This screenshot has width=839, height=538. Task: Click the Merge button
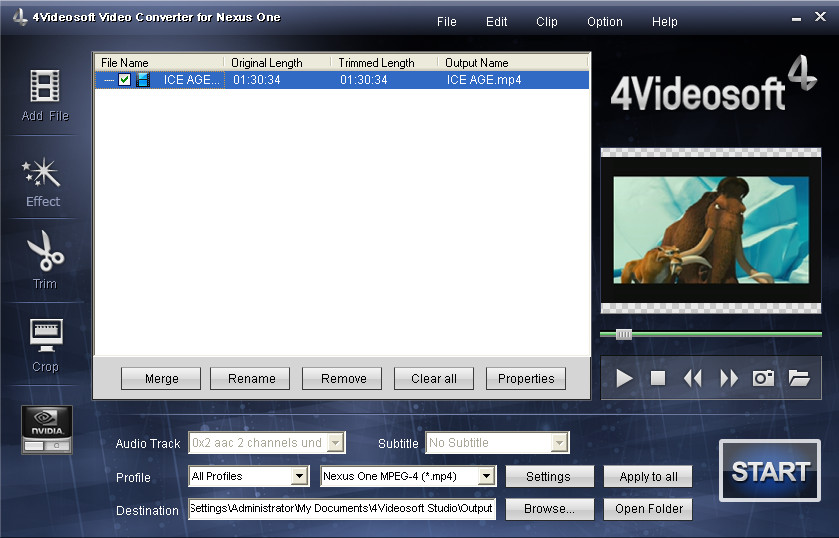pos(161,378)
